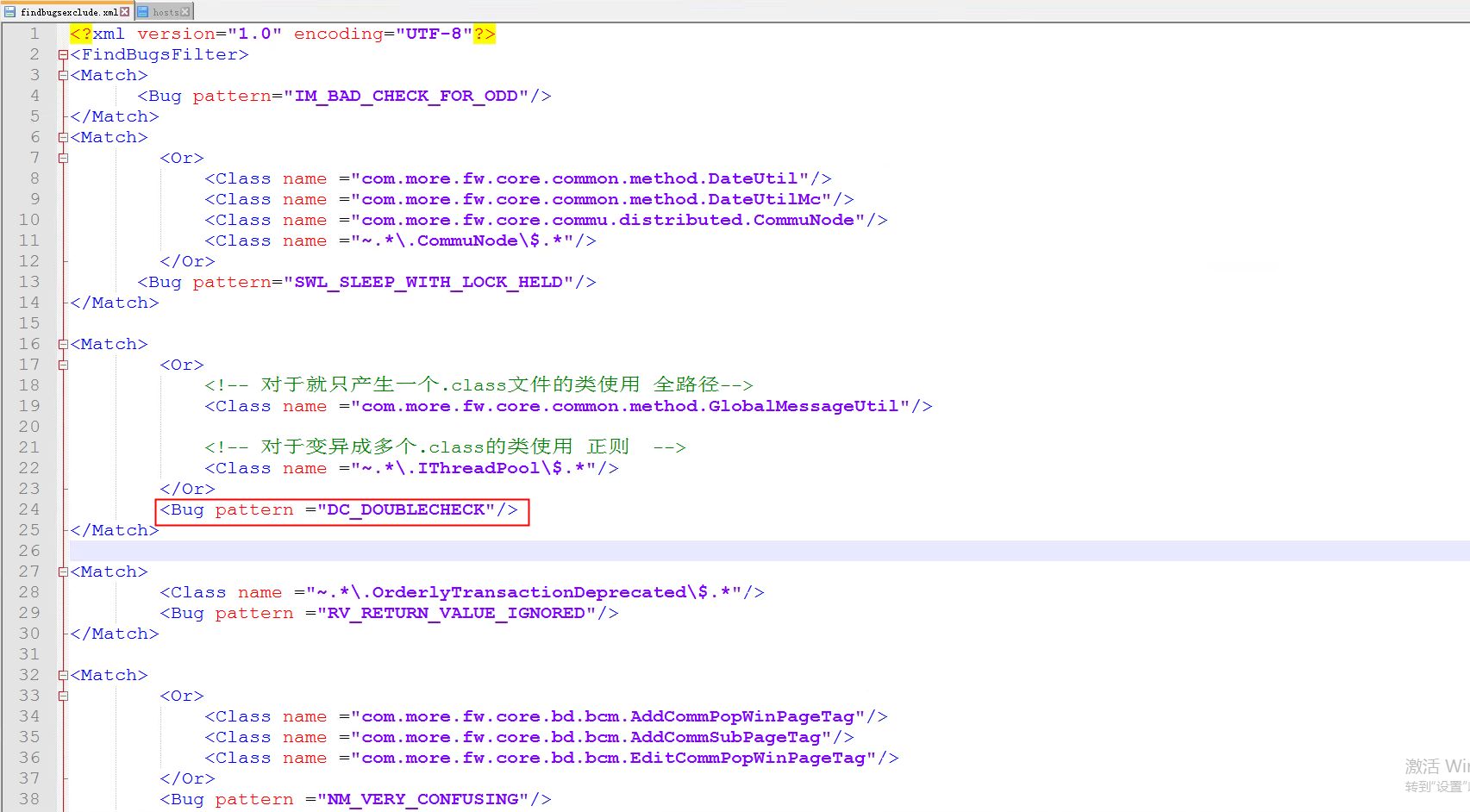The image size is (1470, 812).
Task: Click the closing "</Match>" tag on line 5
Action: 115,116
